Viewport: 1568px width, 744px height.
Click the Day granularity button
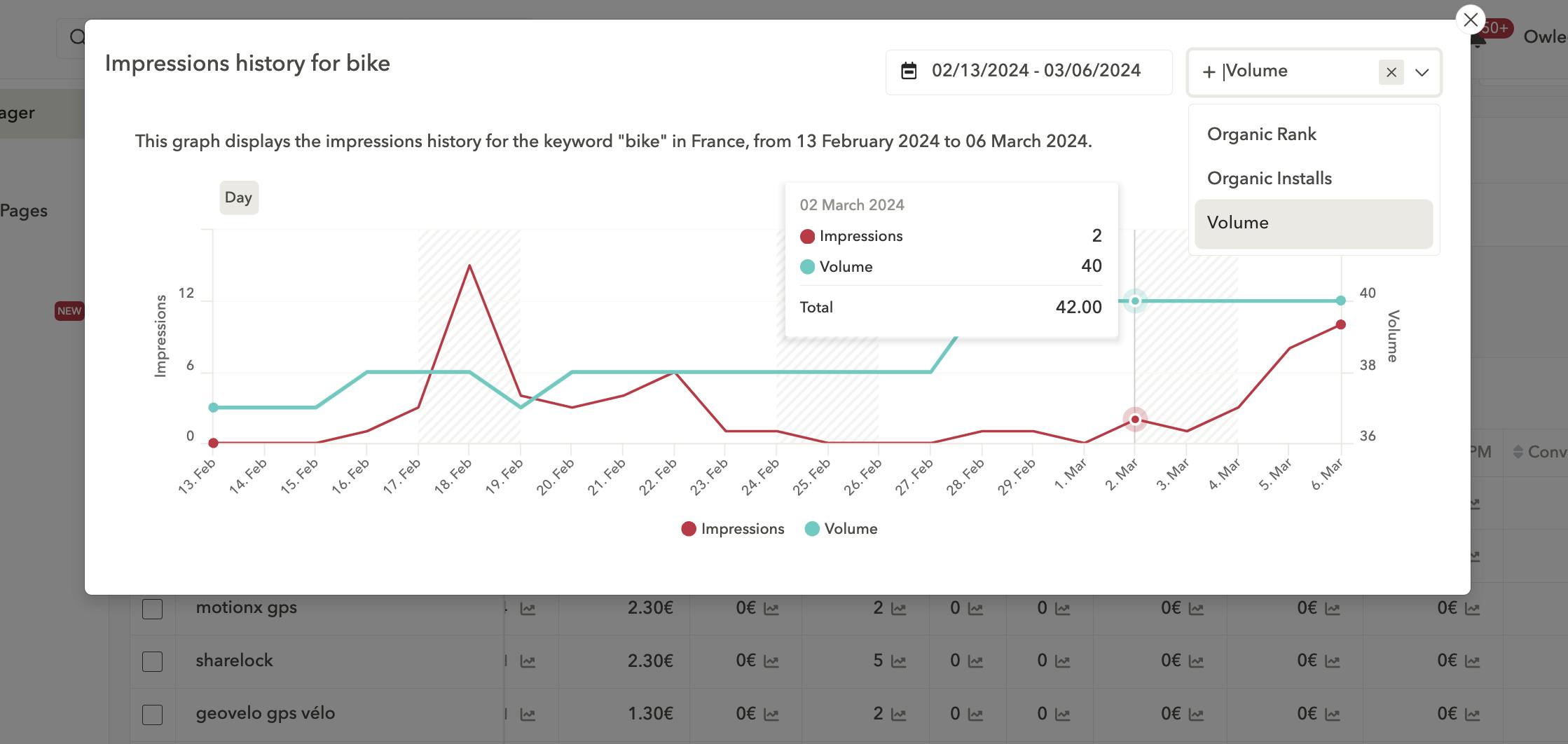click(x=238, y=198)
